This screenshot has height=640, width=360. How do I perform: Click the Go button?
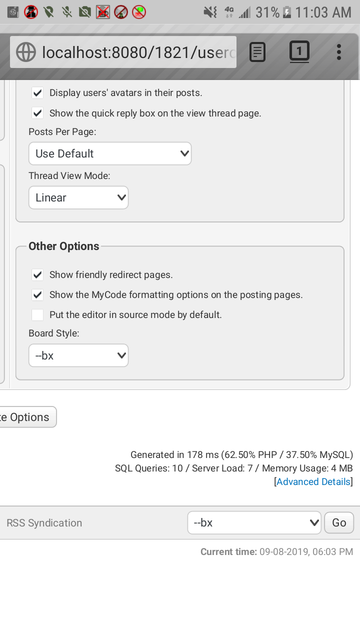339,523
